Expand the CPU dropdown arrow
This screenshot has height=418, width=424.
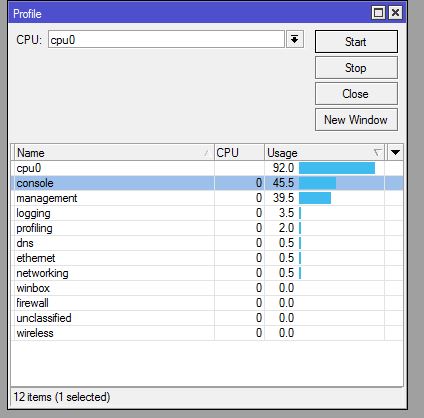tap(295, 39)
